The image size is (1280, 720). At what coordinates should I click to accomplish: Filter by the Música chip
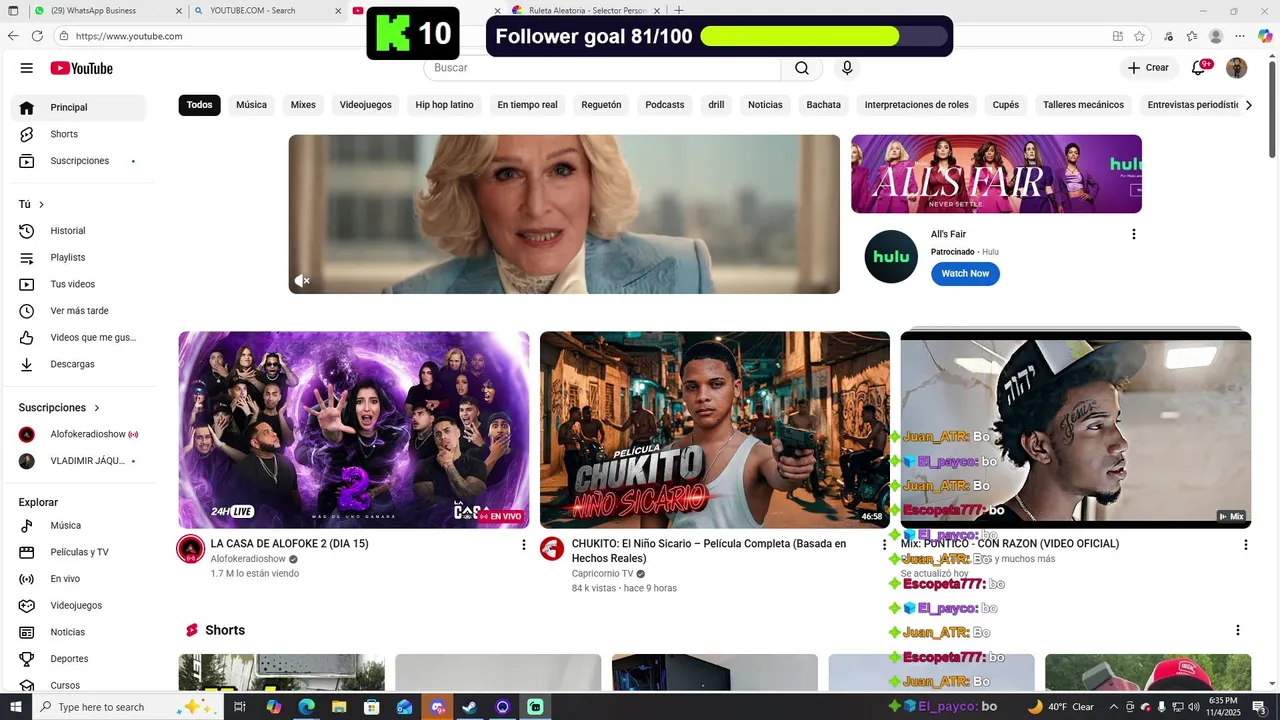251,105
